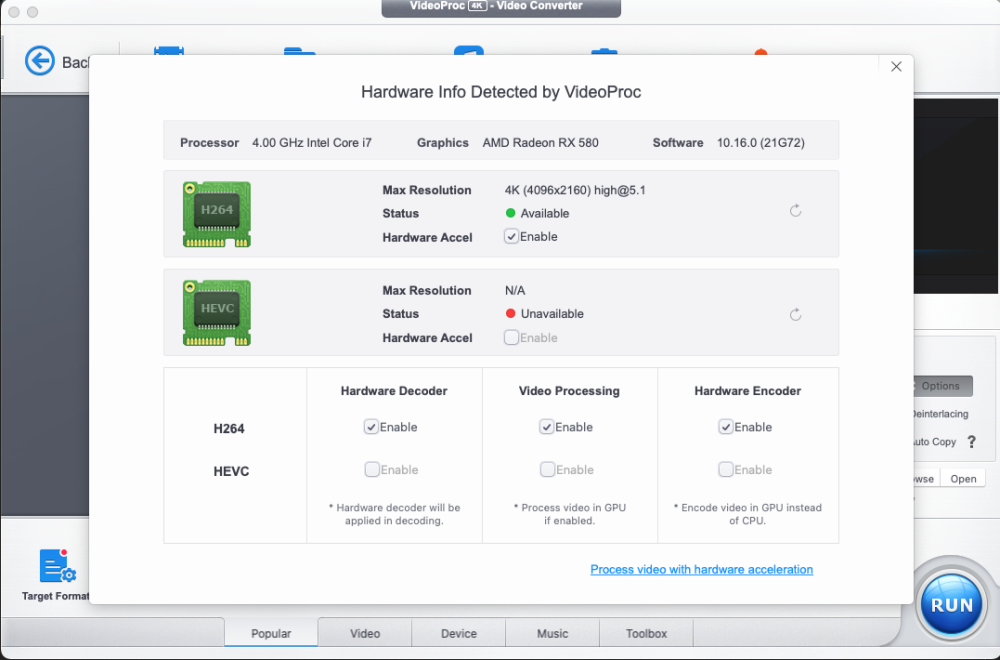Click the H264 chip icon
Viewport: 1000px width, 660px height.
(x=217, y=214)
